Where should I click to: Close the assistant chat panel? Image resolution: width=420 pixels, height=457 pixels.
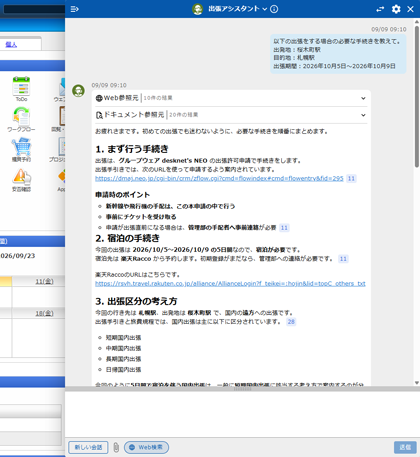[x=410, y=9]
